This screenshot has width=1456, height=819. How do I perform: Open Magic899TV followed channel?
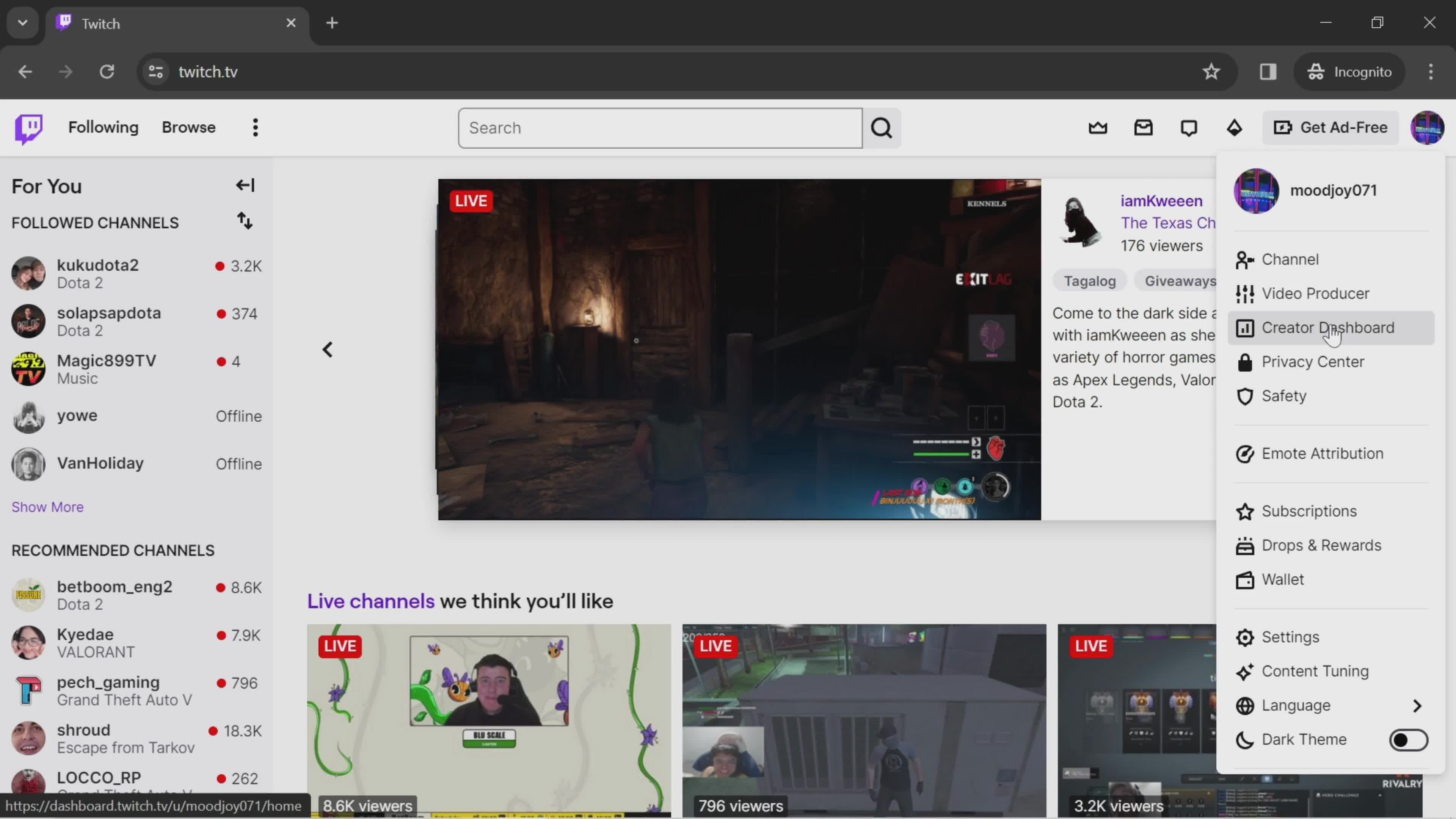pyautogui.click(x=137, y=369)
